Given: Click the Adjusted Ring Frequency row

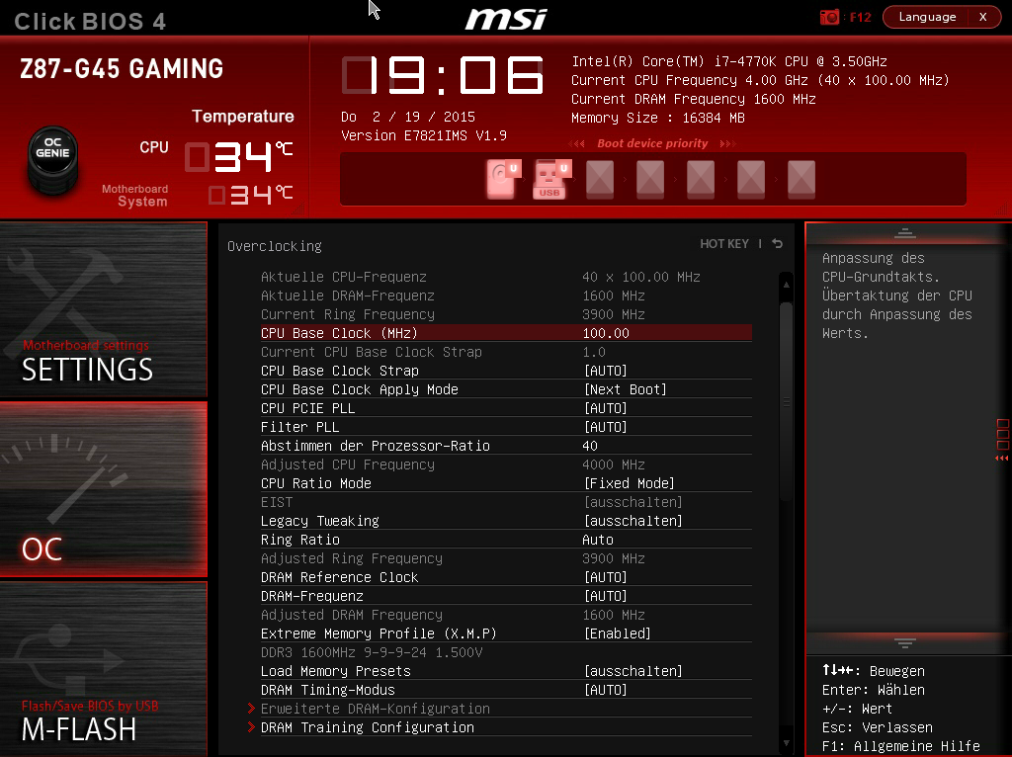Looking at the screenshot, I should (505, 558).
